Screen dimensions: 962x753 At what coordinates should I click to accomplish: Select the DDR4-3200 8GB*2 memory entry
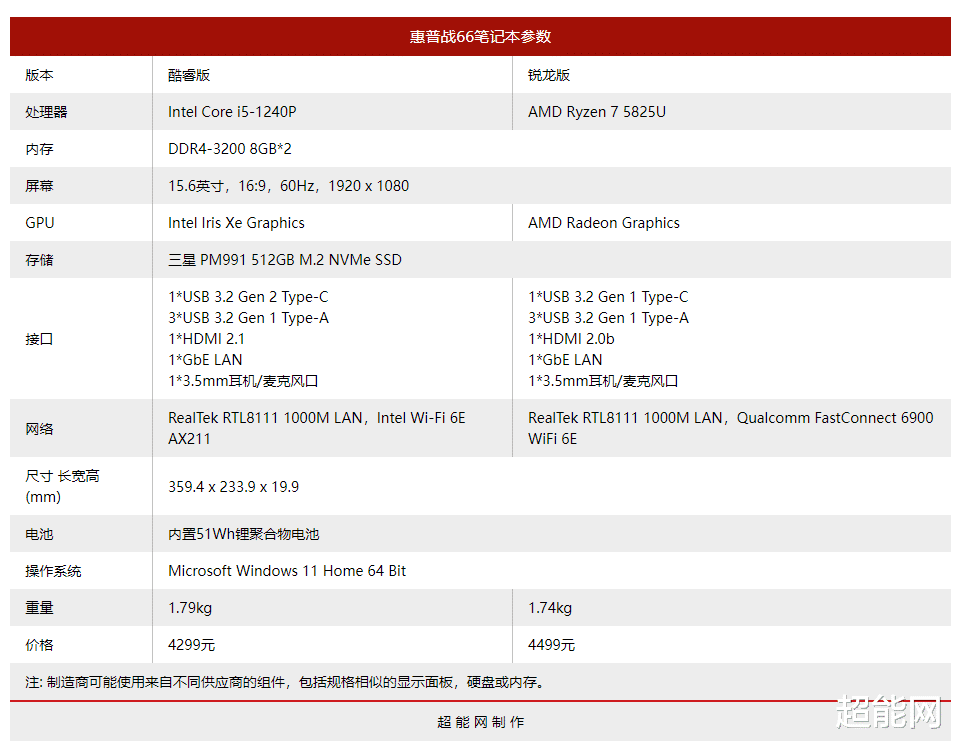pyautogui.click(x=230, y=148)
